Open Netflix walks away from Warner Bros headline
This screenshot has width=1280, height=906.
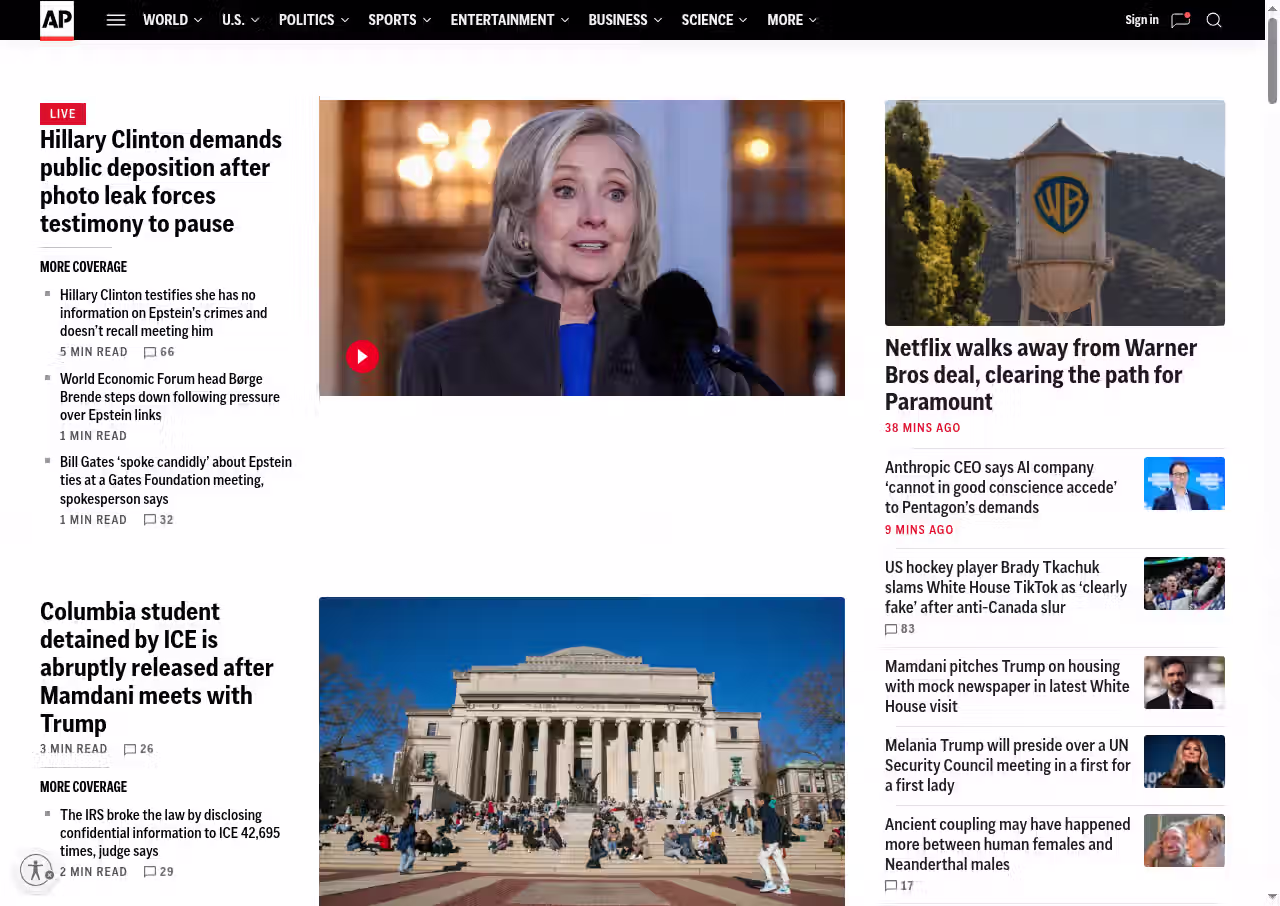click(1040, 374)
